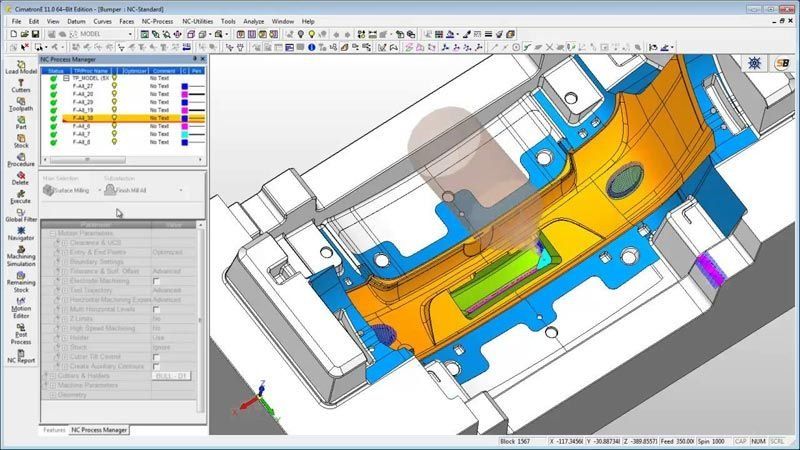Open the Cutters tool

(20, 84)
